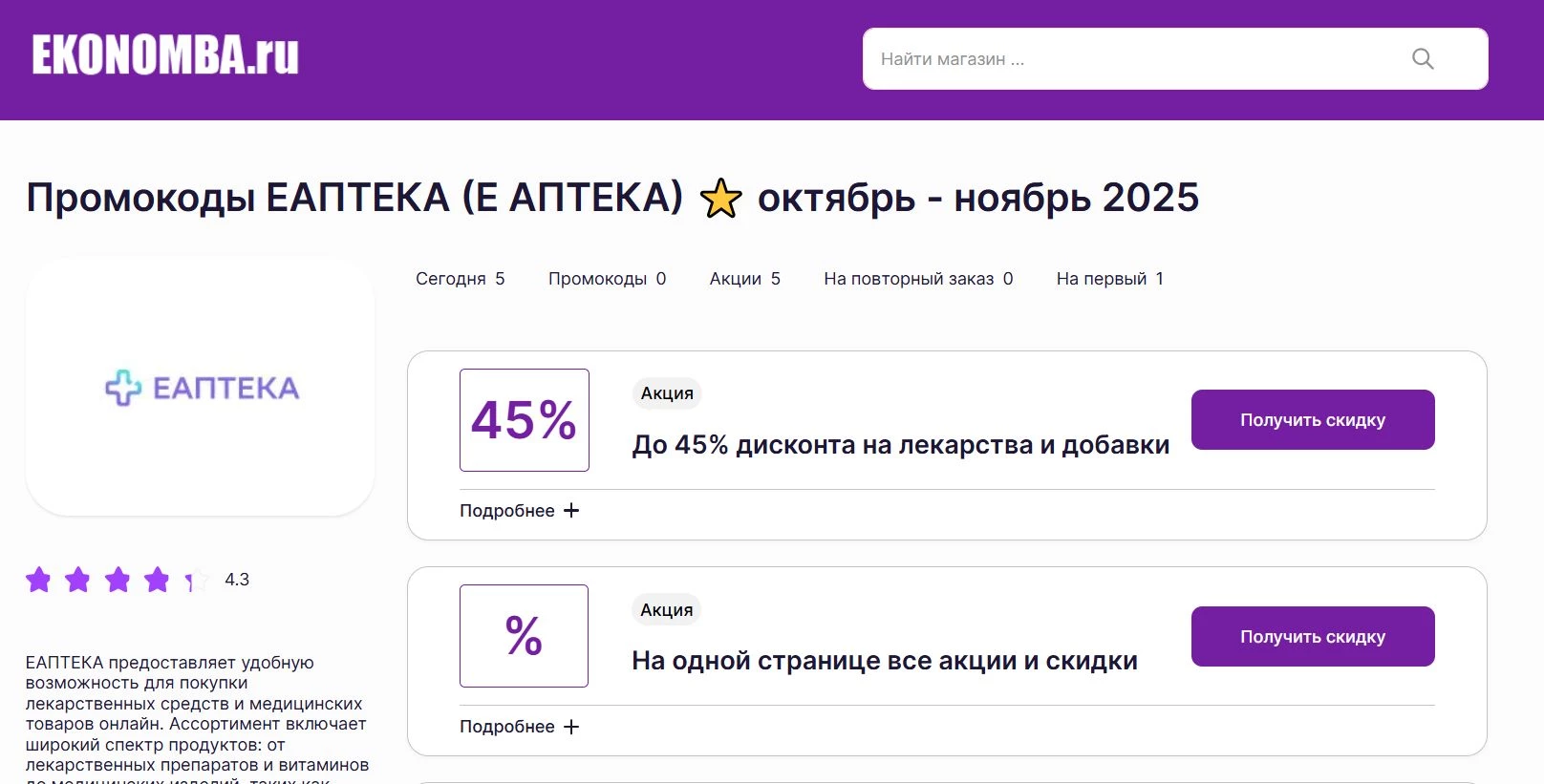Expand Подробнее under all promotions offer
Screen dimensions: 1544x784
tap(519, 727)
